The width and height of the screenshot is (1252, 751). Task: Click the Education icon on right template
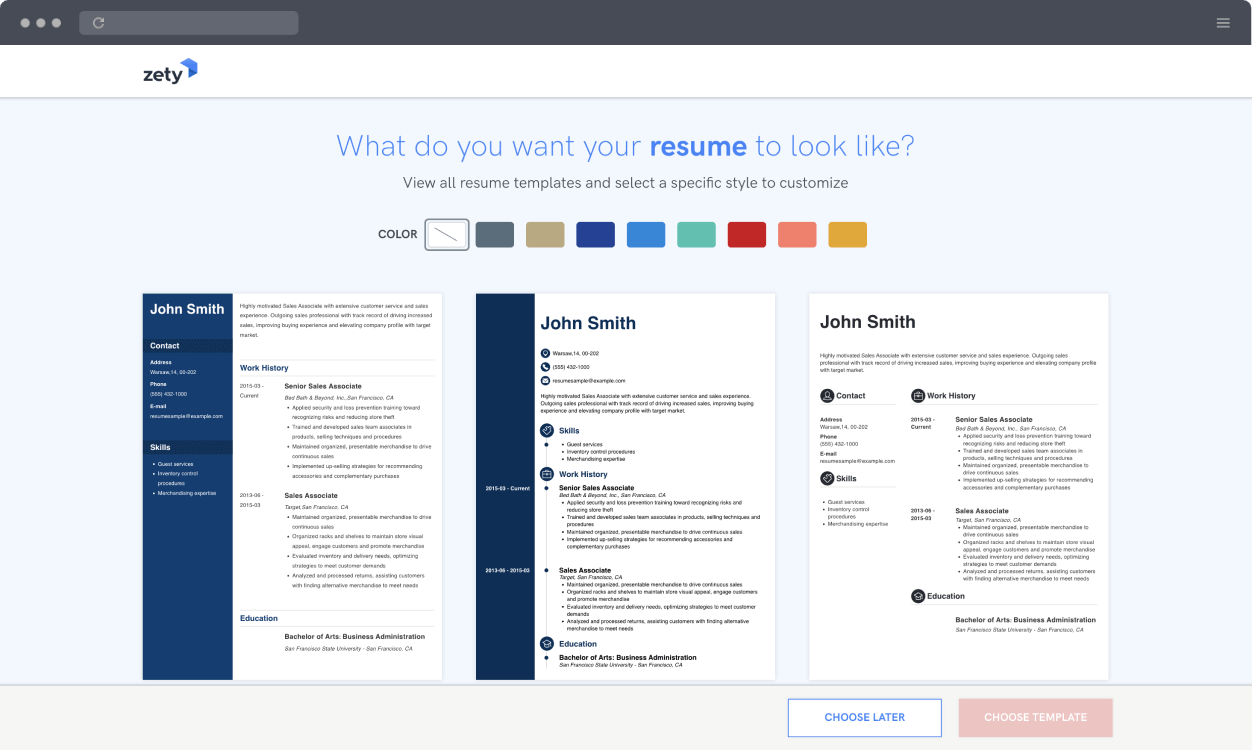click(917, 596)
